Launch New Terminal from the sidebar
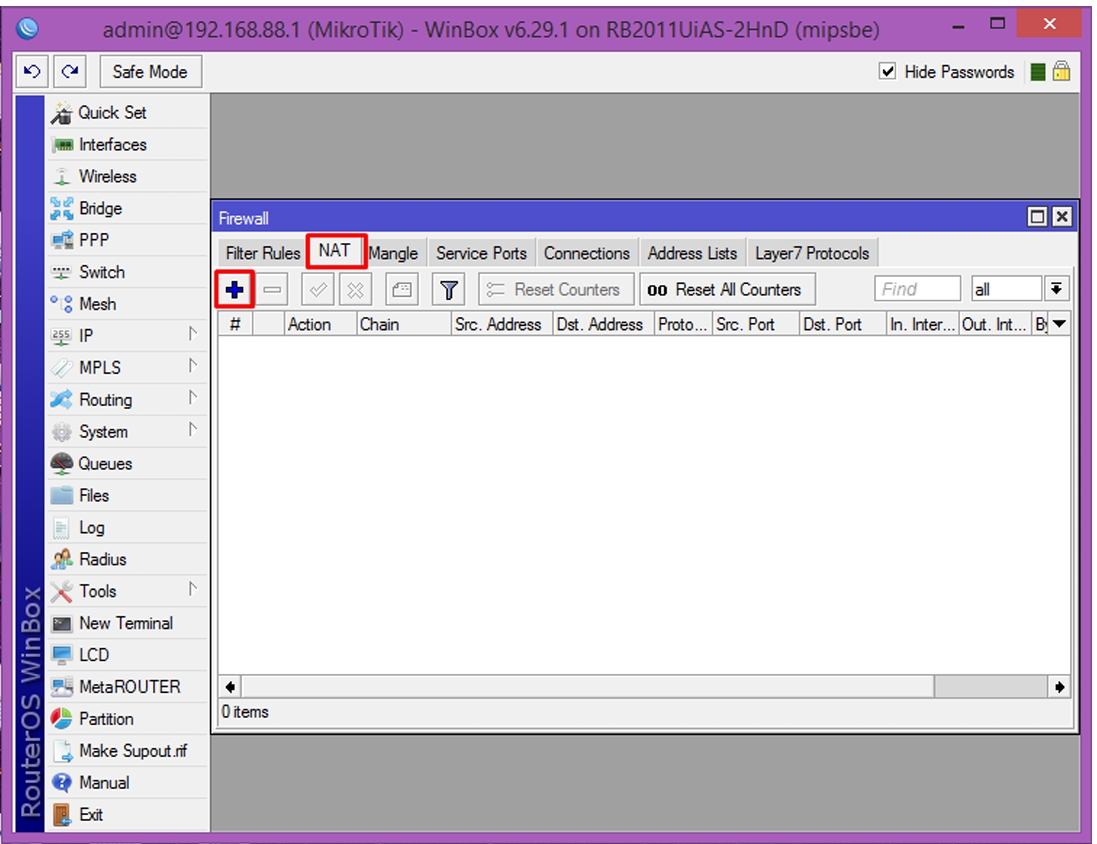 (127, 623)
